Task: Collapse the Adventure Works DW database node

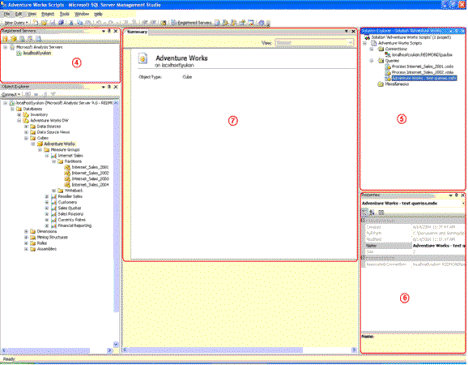Action: click(19, 120)
